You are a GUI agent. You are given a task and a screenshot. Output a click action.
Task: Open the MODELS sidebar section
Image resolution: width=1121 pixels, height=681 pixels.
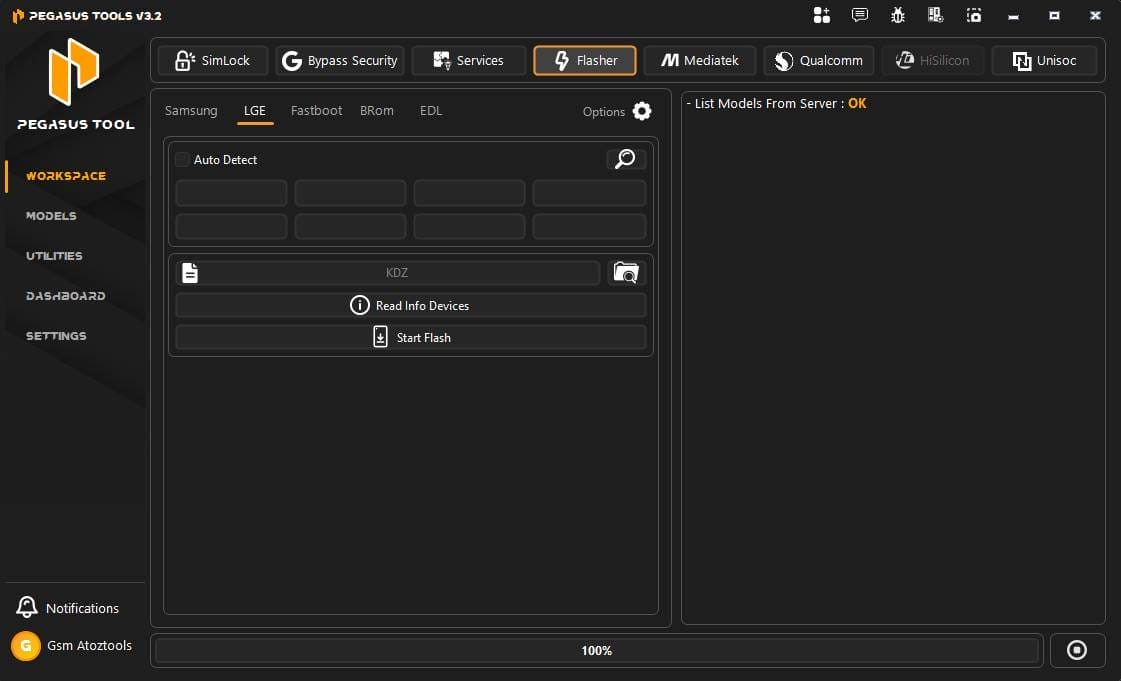click(x=51, y=216)
